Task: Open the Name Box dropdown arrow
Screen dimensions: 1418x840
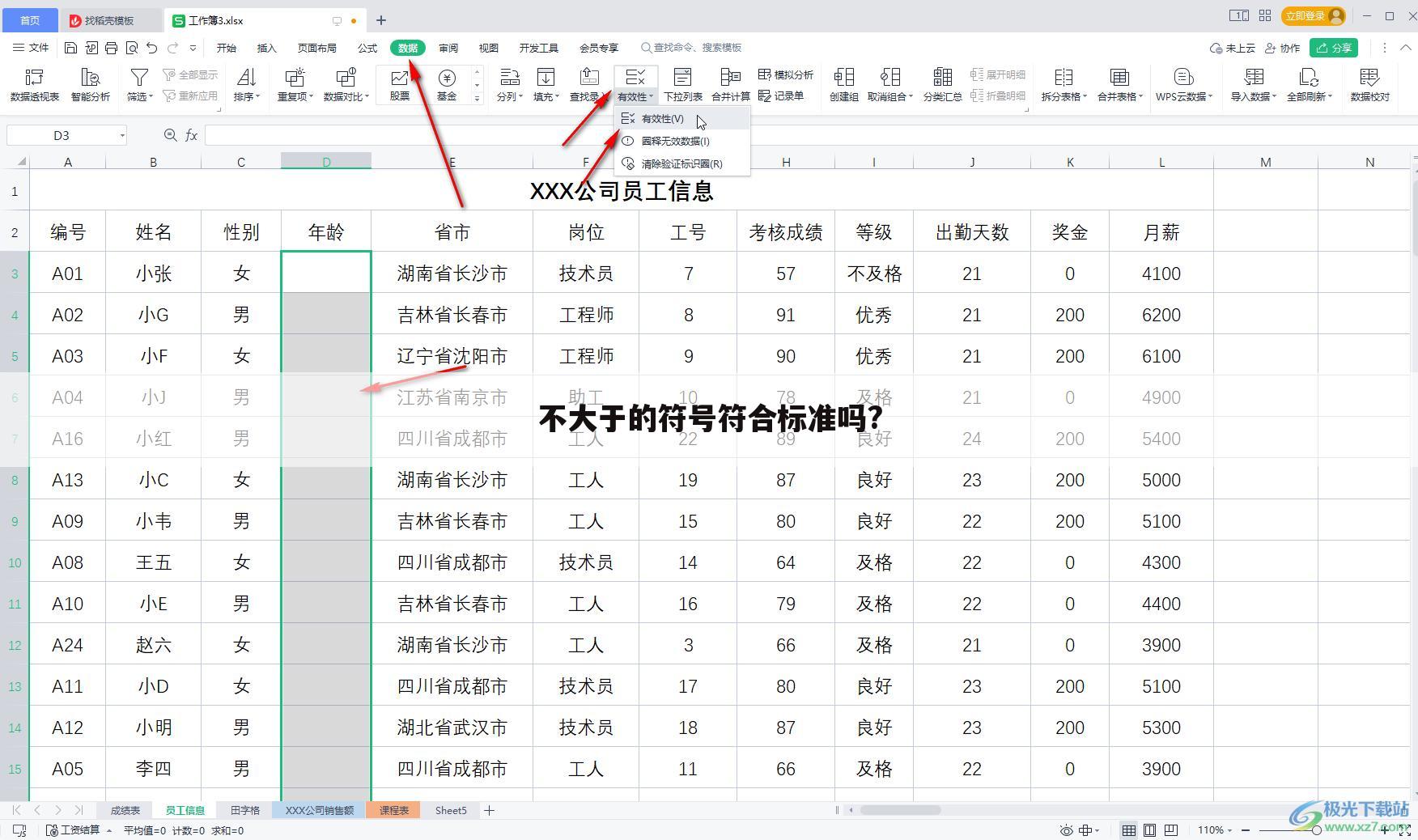Action: pyautogui.click(x=122, y=135)
